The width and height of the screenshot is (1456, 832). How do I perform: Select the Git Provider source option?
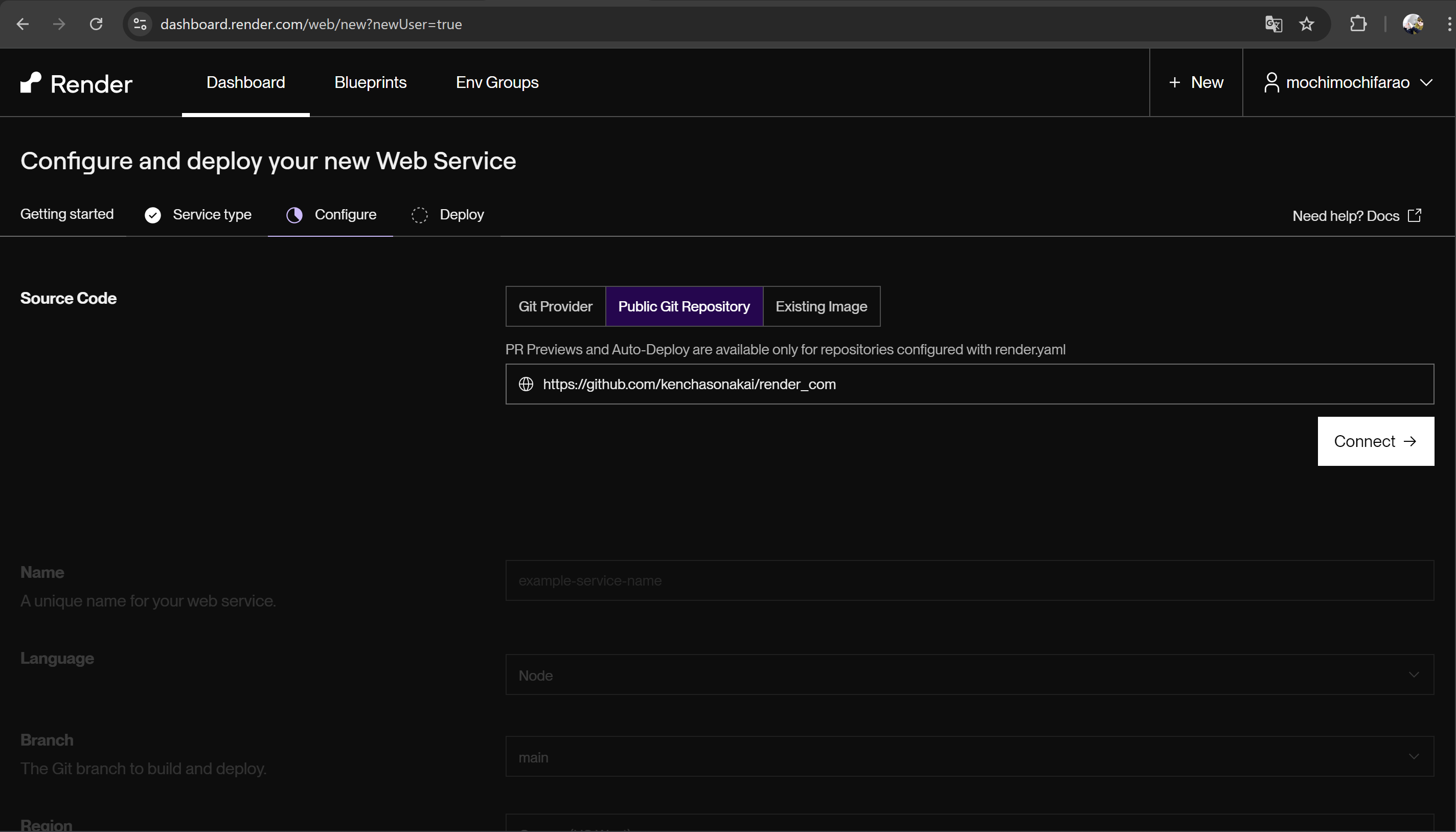pyautogui.click(x=555, y=307)
